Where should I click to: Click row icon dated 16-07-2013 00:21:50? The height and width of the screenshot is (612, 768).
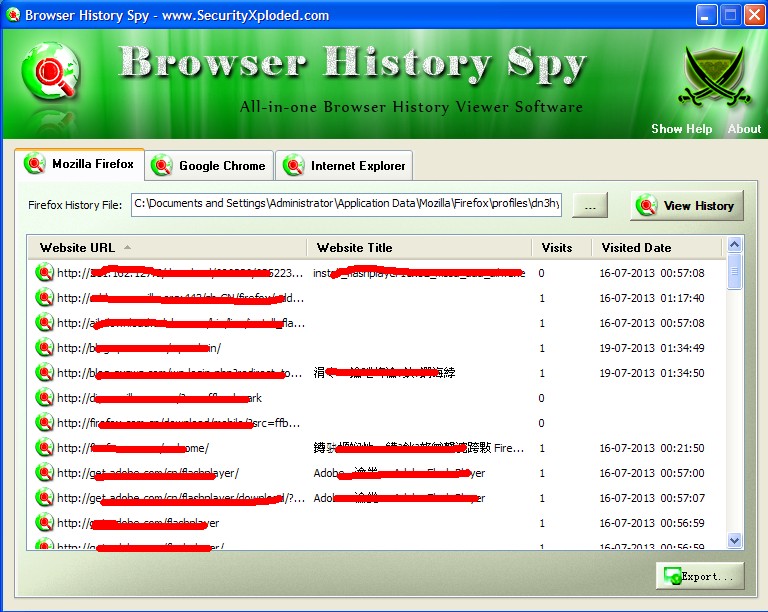pyautogui.click(x=44, y=447)
